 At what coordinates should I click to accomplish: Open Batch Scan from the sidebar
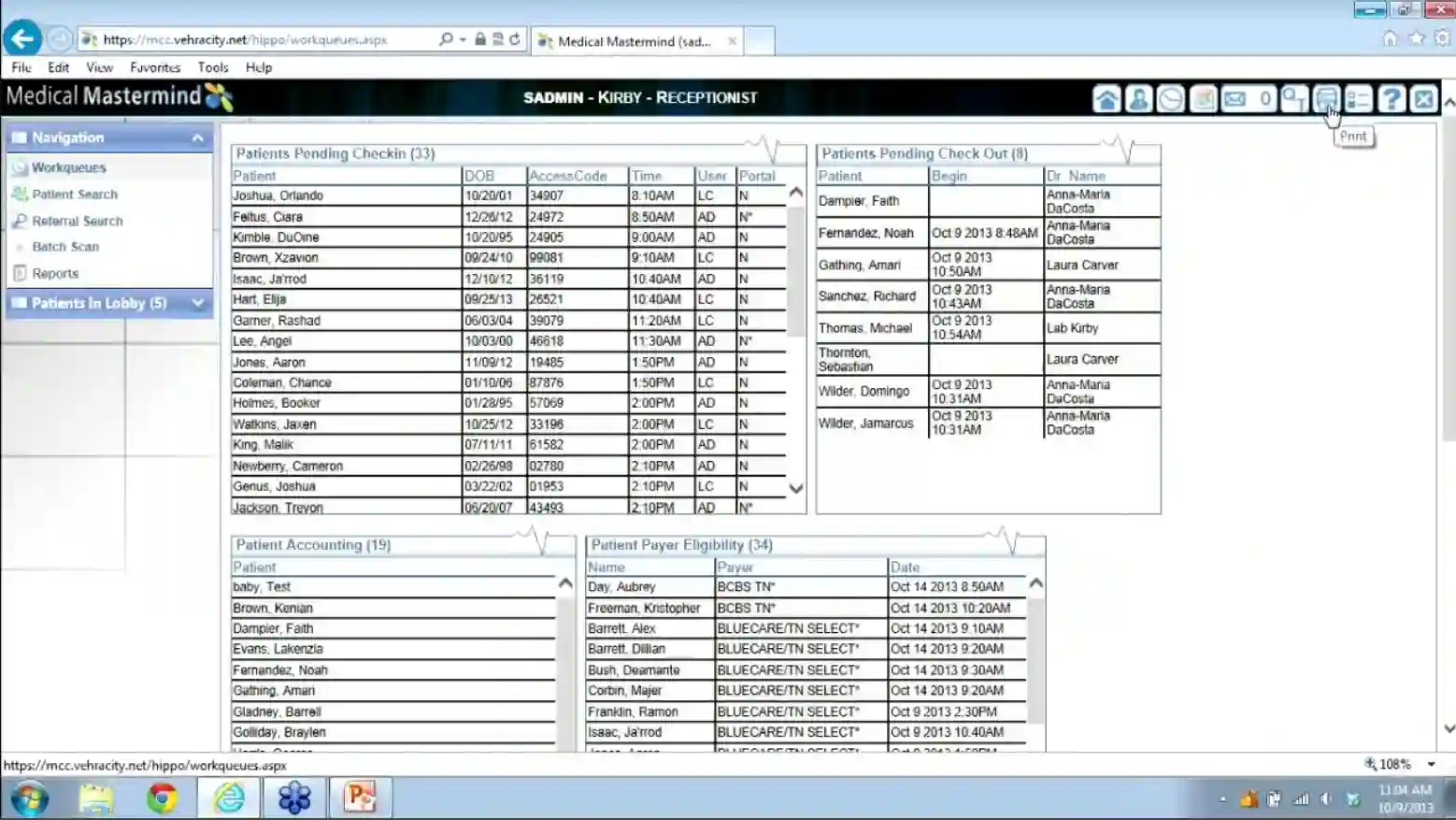pos(64,247)
